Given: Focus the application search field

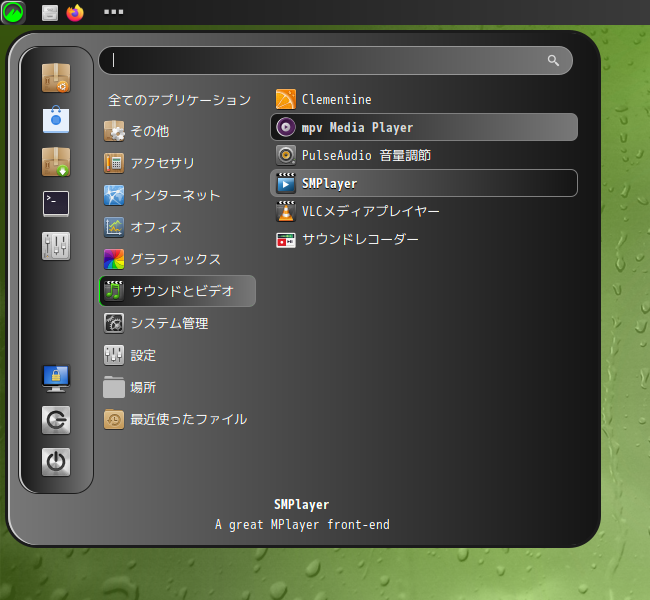Looking at the screenshot, I should (336, 61).
